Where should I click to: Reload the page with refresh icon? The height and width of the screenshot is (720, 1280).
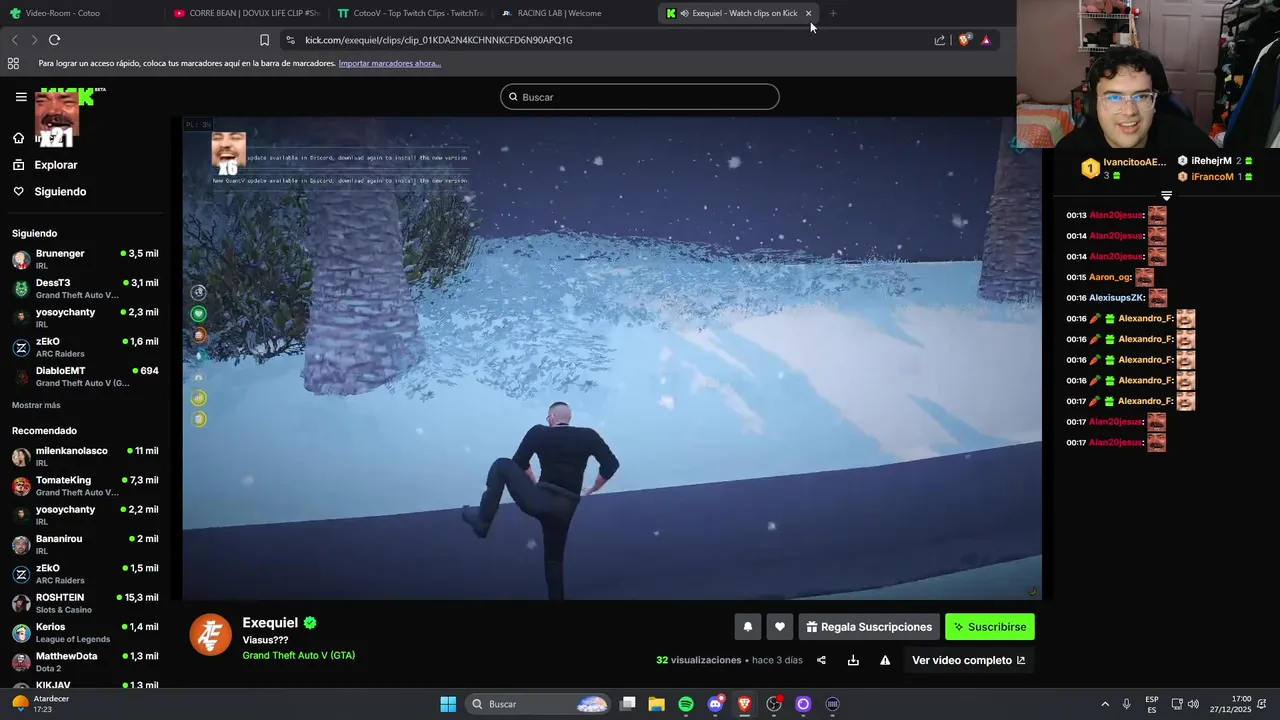(x=54, y=40)
